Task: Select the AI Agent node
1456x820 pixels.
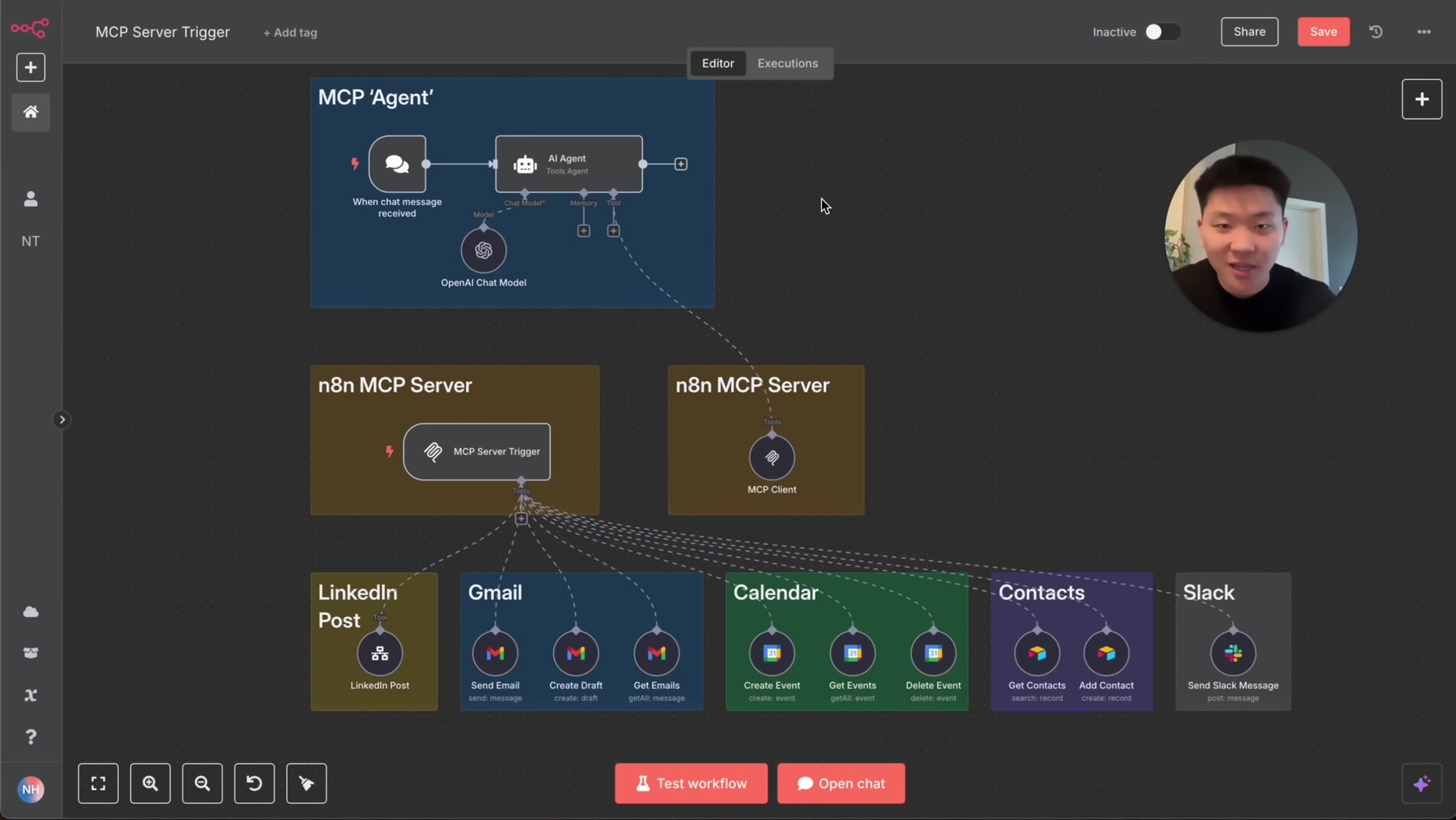Action: (x=569, y=164)
